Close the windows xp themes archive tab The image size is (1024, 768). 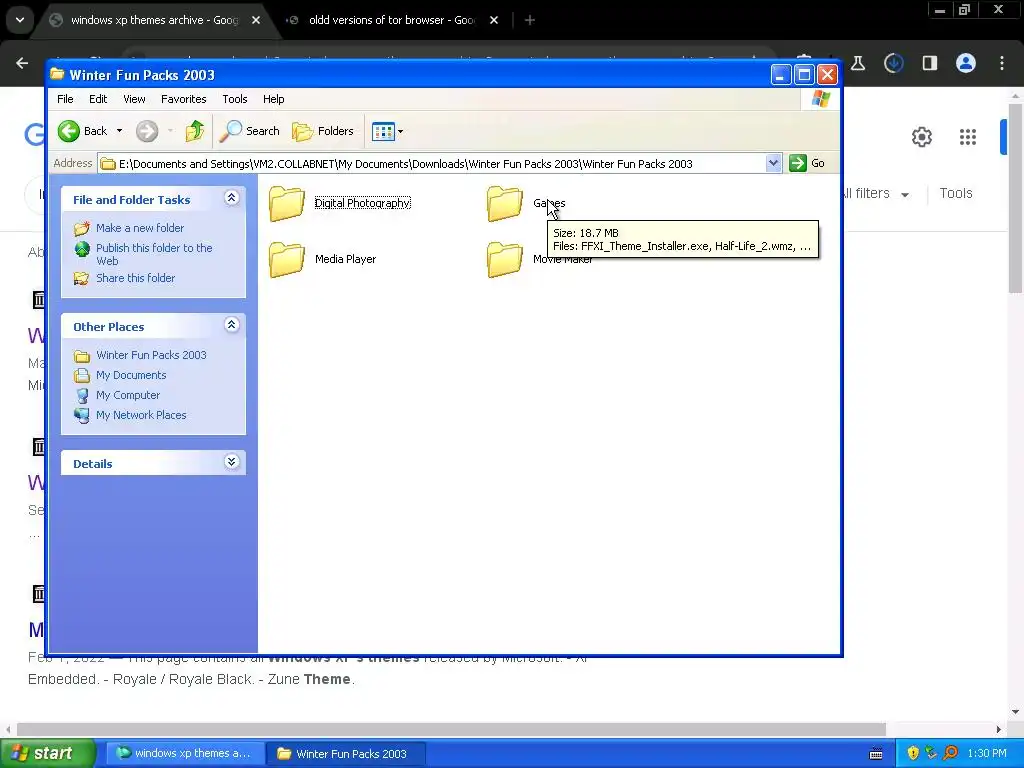tap(256, 20)
